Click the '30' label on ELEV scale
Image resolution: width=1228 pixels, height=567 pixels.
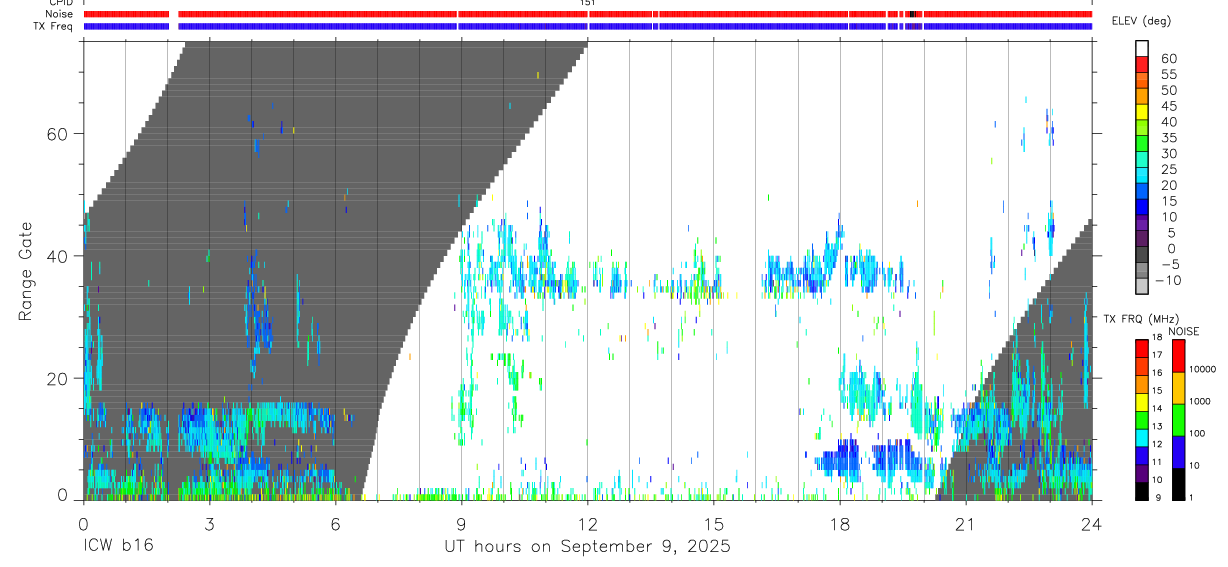coord(1168,154)
